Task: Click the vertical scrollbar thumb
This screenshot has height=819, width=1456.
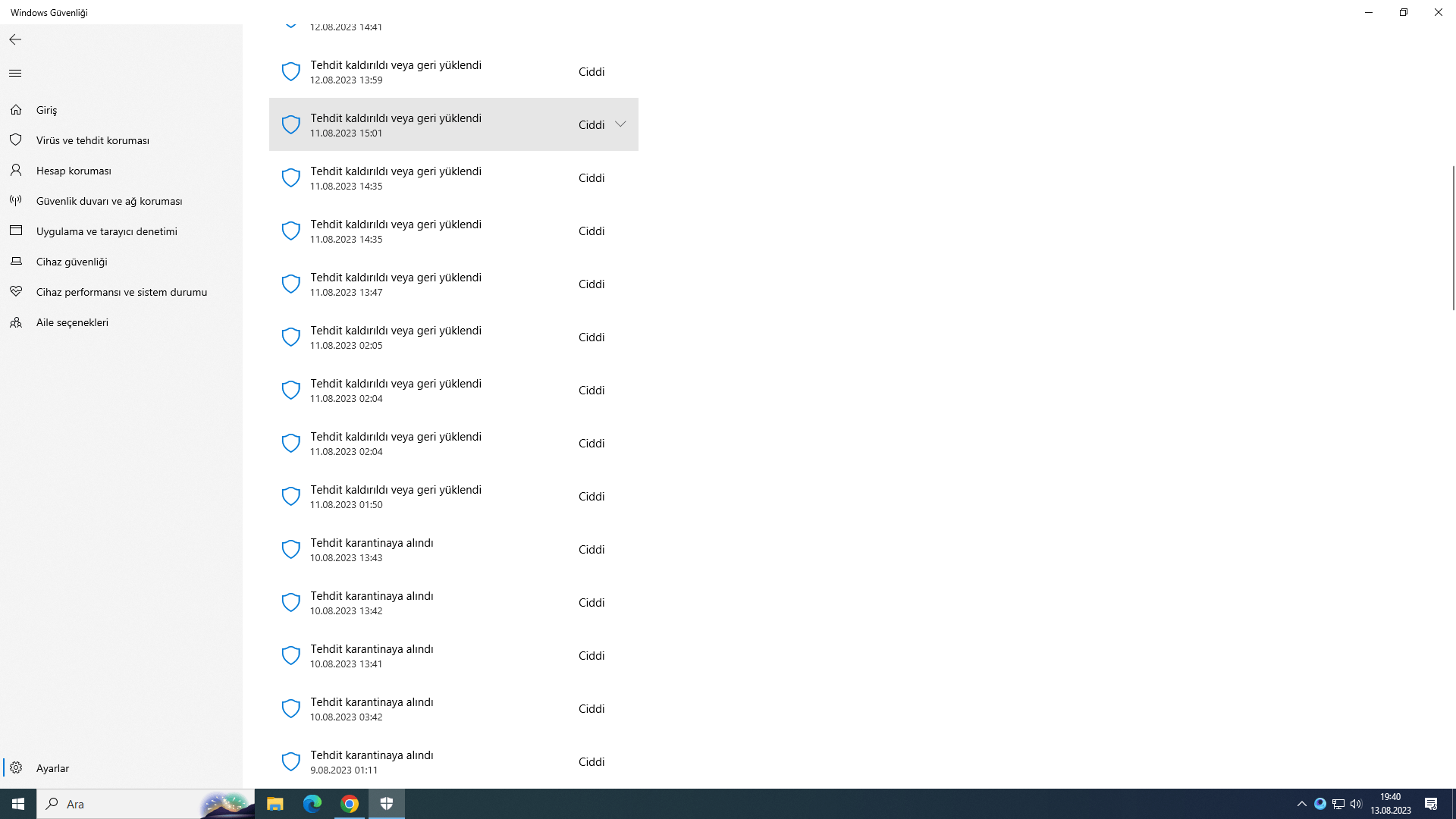Action: click(x=1453, y=237)
